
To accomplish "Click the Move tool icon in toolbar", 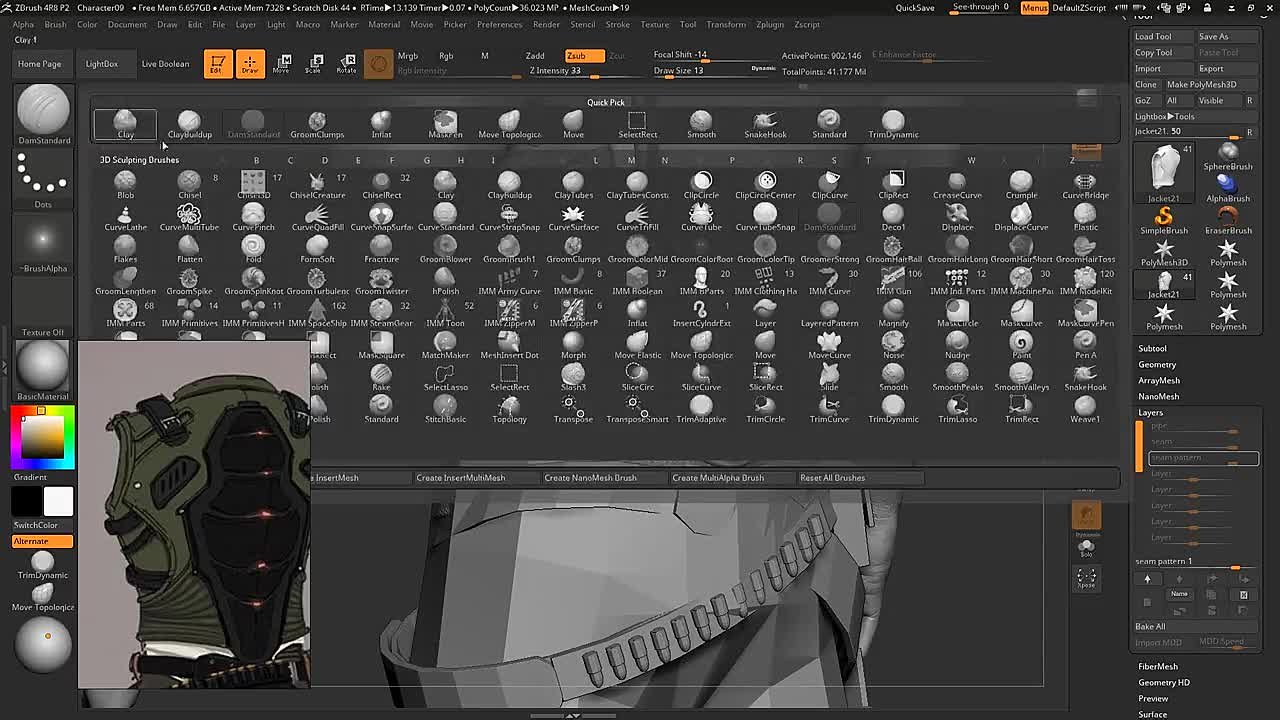I will pyautogui.click(x=282, y=64).
